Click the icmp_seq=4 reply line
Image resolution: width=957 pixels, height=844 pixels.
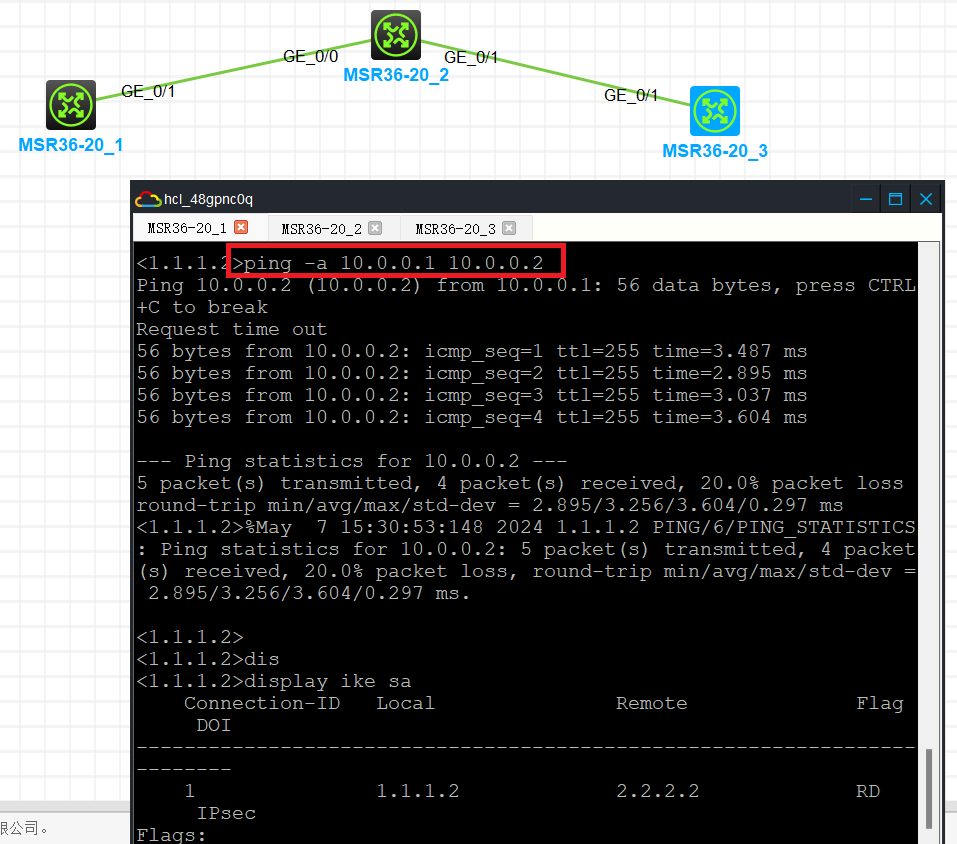472,417
